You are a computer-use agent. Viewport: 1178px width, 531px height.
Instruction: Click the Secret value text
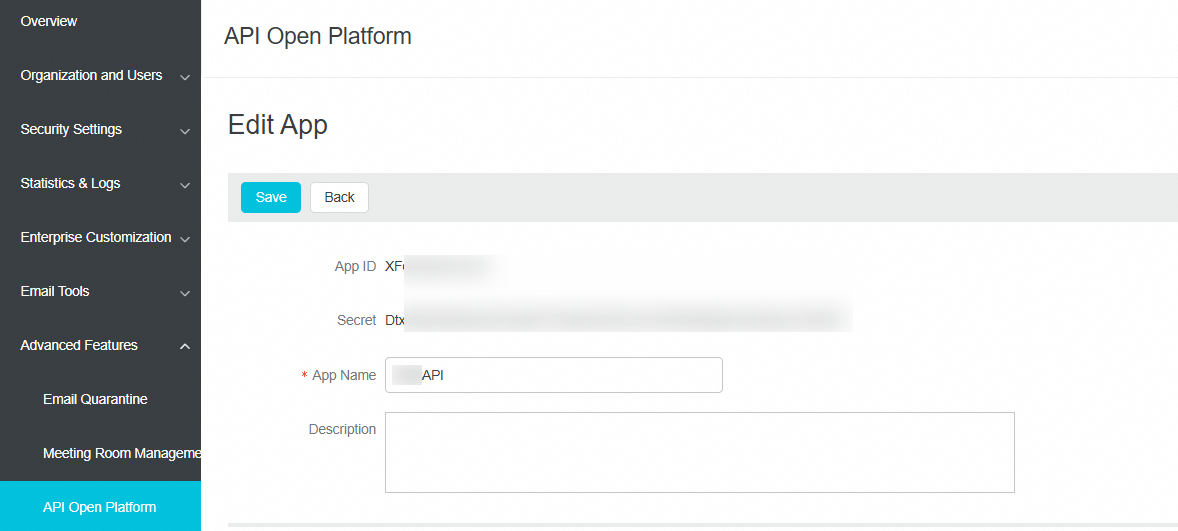pos(618,320)
